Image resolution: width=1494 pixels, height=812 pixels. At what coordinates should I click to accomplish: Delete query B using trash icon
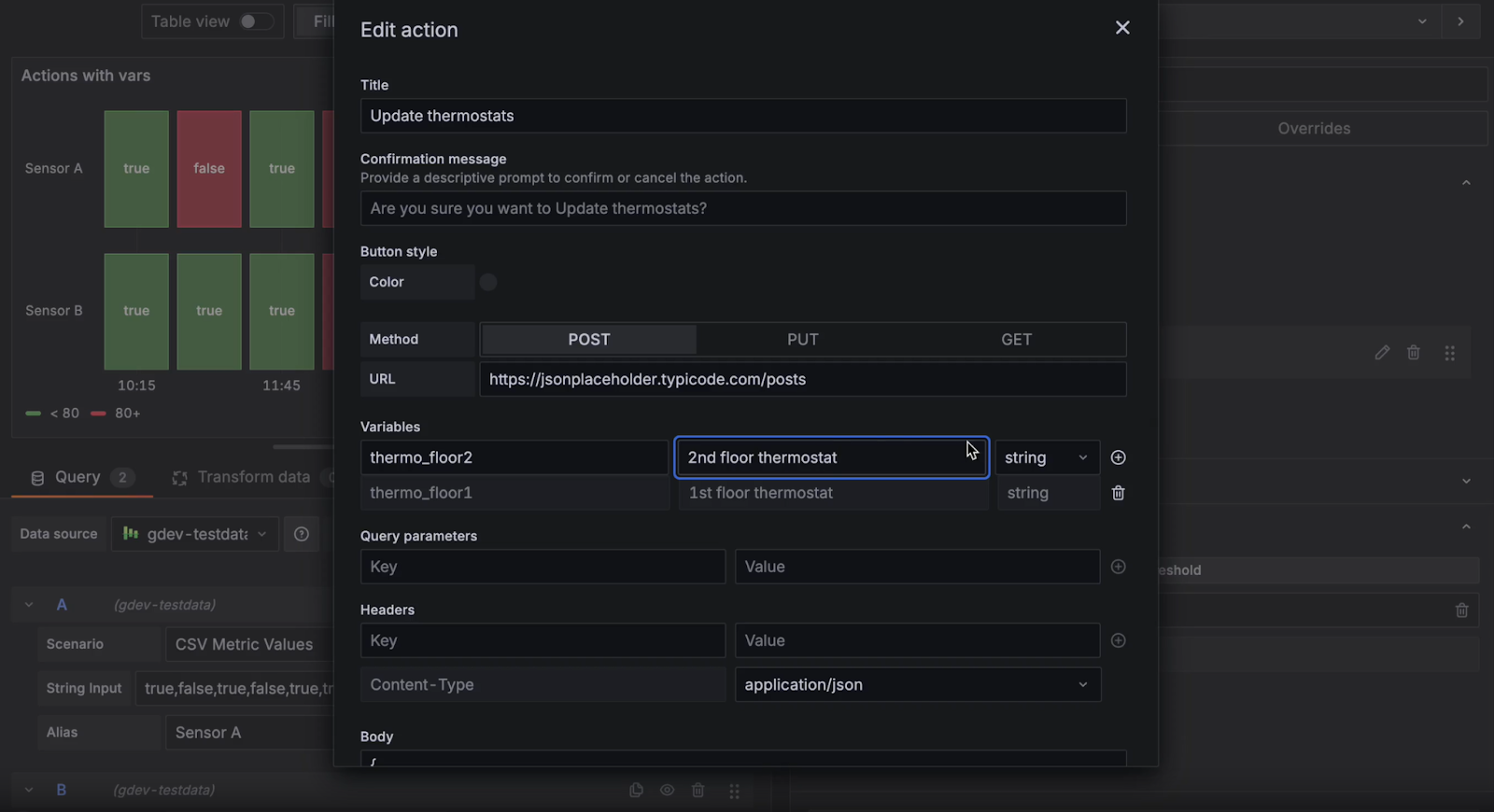click(x=698, y=791)
